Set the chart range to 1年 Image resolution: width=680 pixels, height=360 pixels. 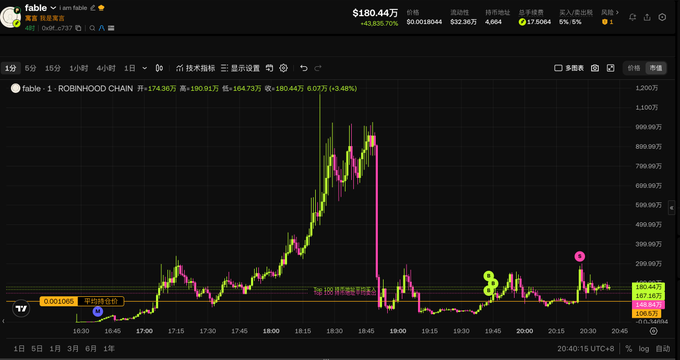pos(109,348)
